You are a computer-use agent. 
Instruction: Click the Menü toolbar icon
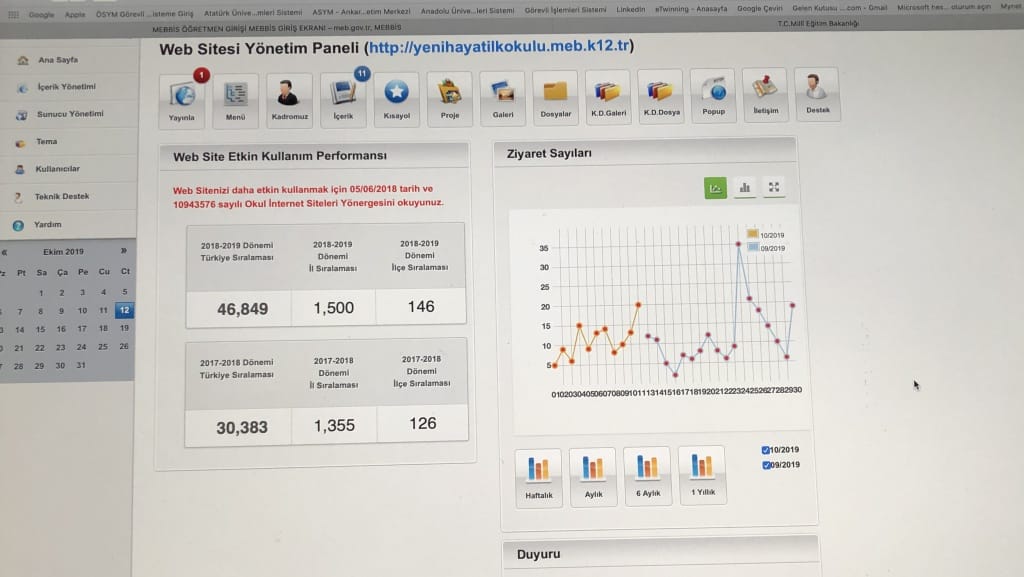[x=235, y=99]
